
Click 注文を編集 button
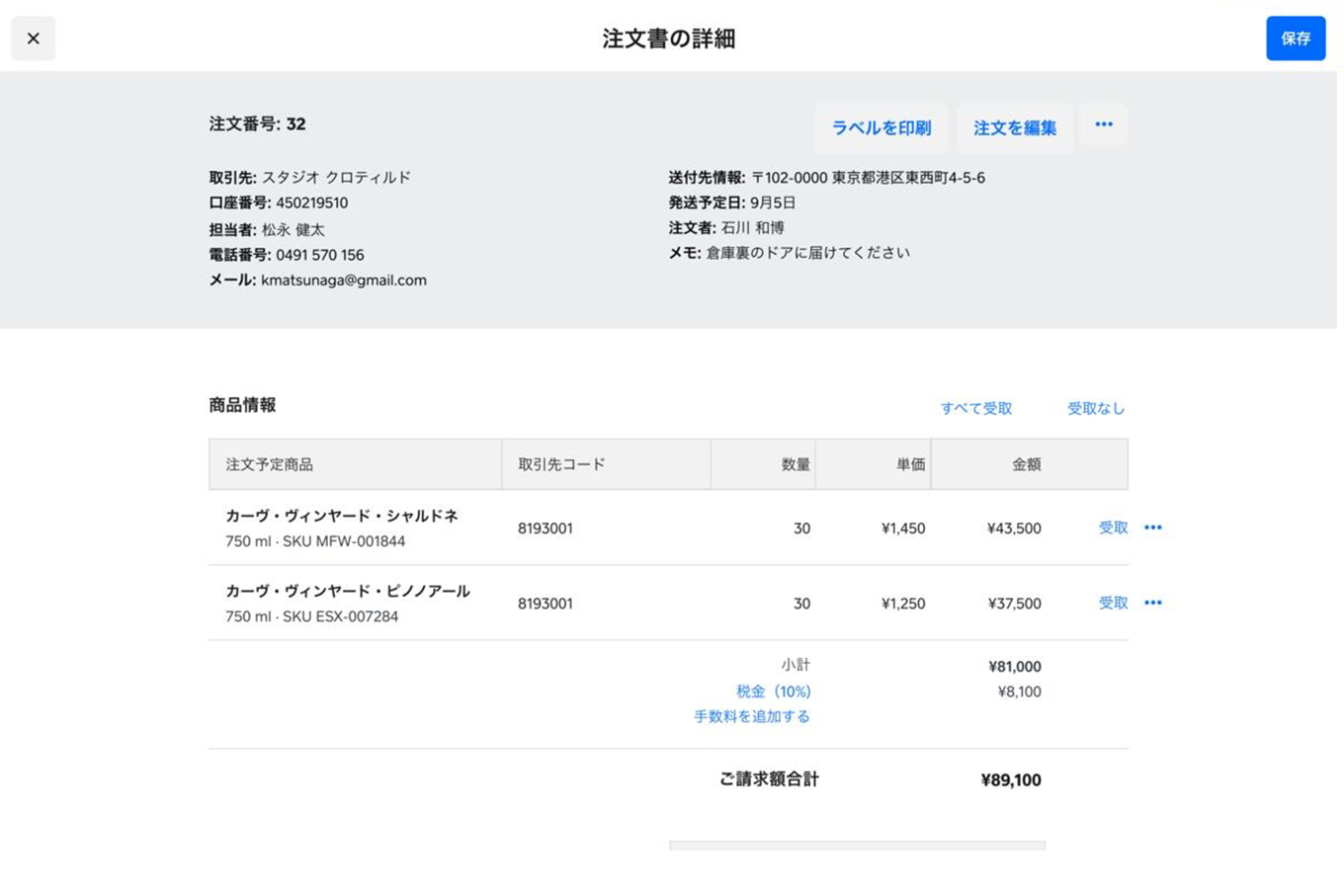(x=1015, y=127)
